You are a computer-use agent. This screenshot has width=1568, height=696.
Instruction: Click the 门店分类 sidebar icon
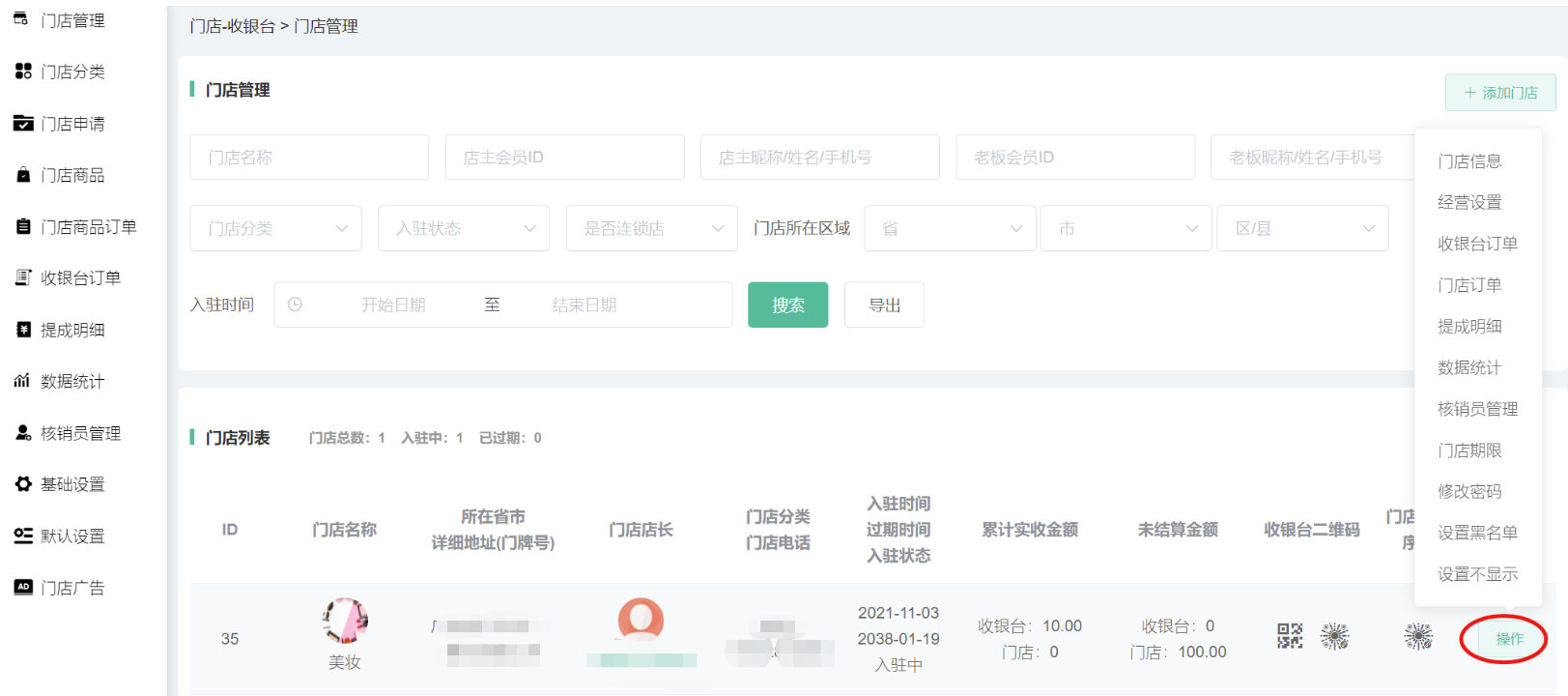coord(23,72)
